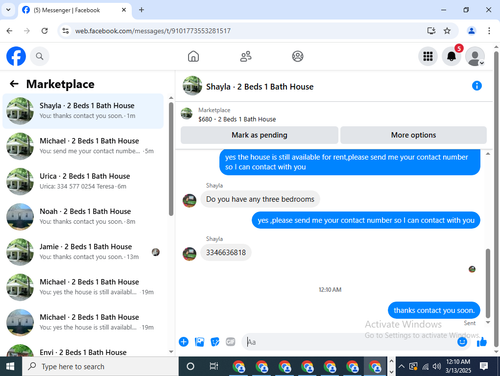500x376 pixels.
Task: Open volume control in tray
Action: (x=436, y=366)
